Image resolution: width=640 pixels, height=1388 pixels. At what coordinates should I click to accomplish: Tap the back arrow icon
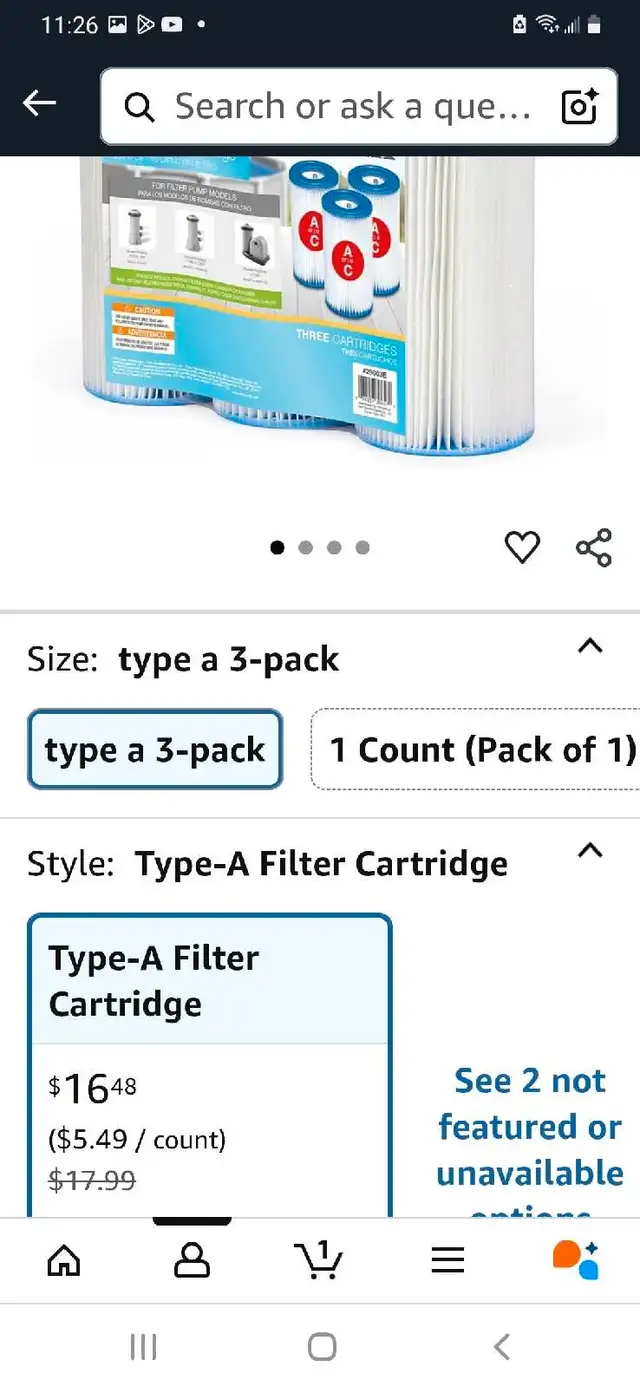[x=40, y=103]
